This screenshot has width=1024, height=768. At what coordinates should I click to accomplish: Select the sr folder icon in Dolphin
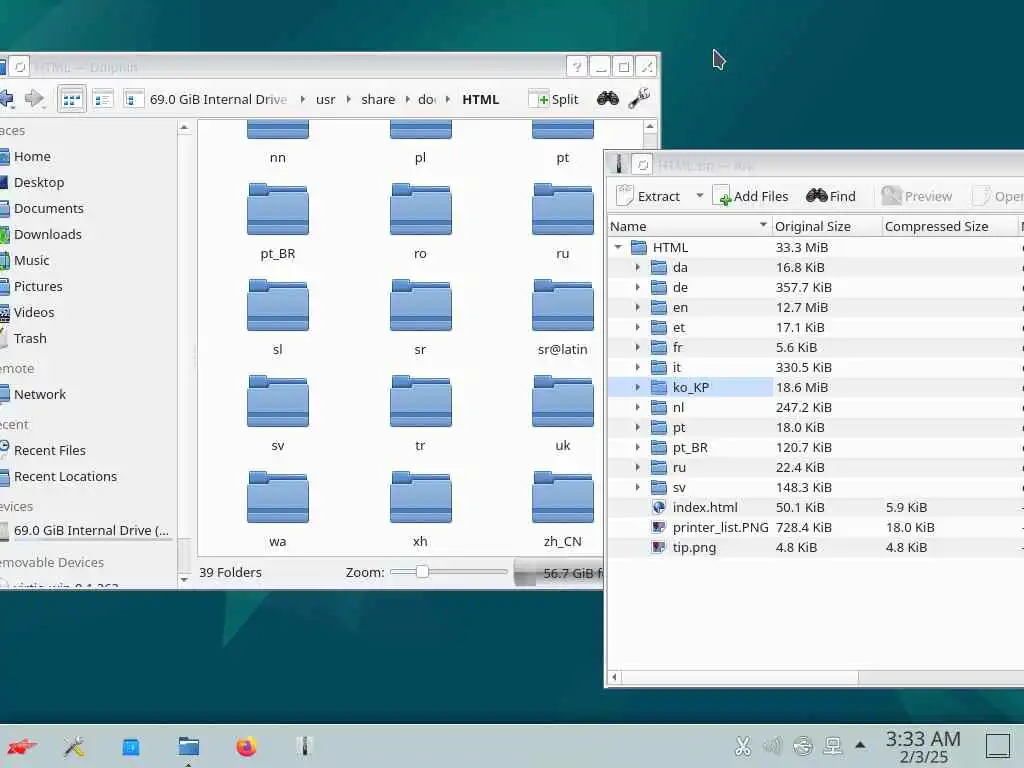(421, 306)
